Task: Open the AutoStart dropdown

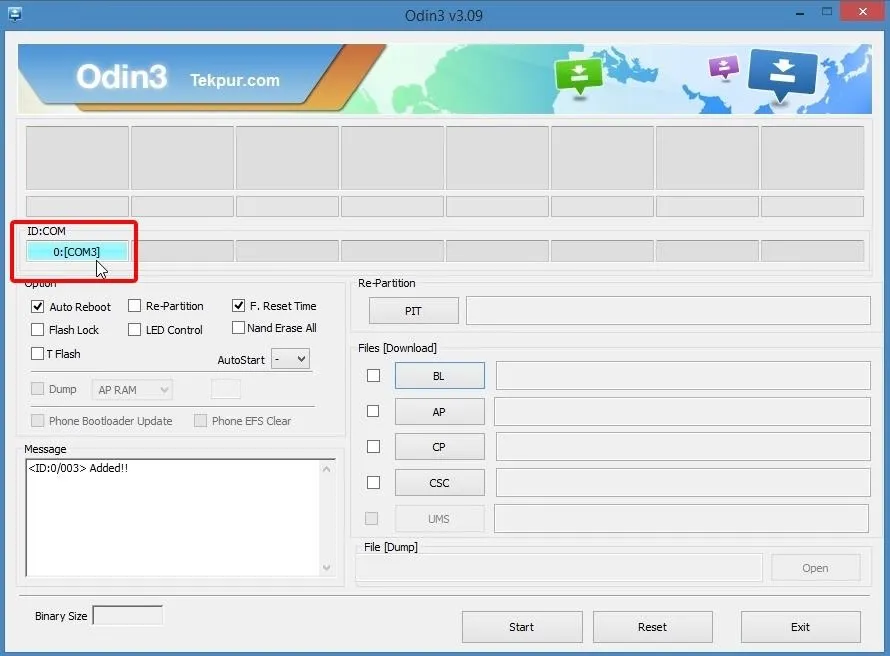Action: [x=291, y=359]
